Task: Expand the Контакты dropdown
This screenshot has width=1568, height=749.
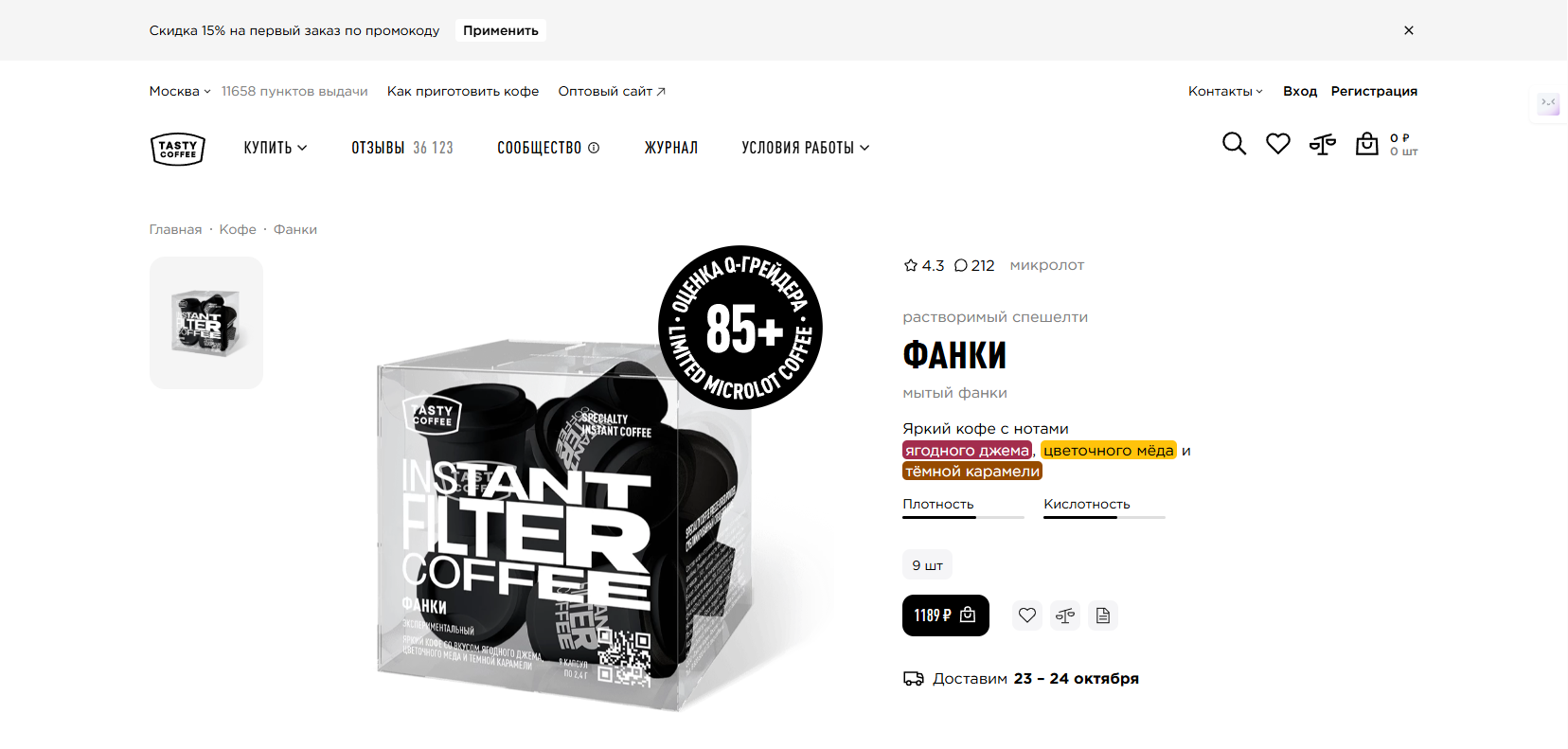Action: [x=1225, y=91]
